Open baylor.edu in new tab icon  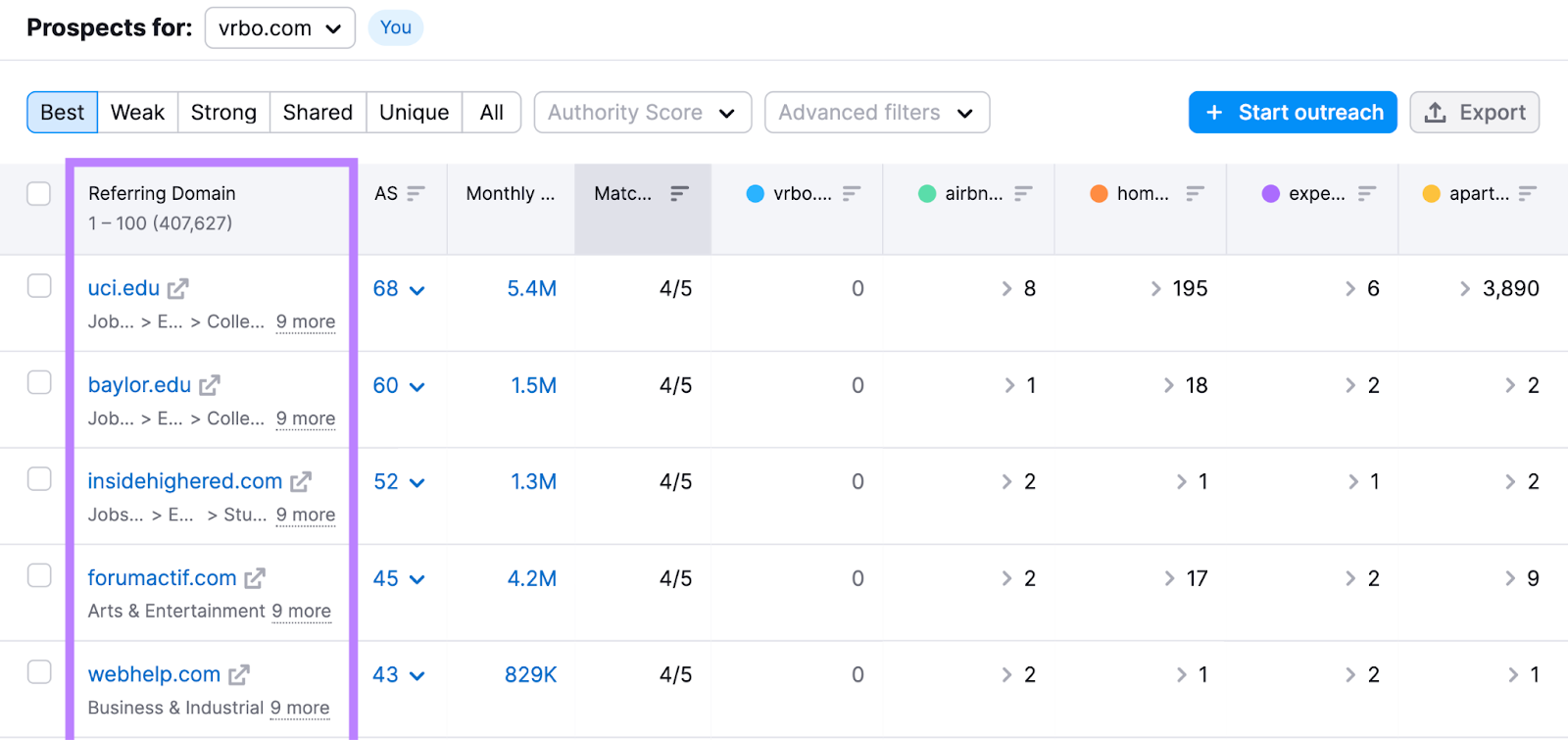209,386
